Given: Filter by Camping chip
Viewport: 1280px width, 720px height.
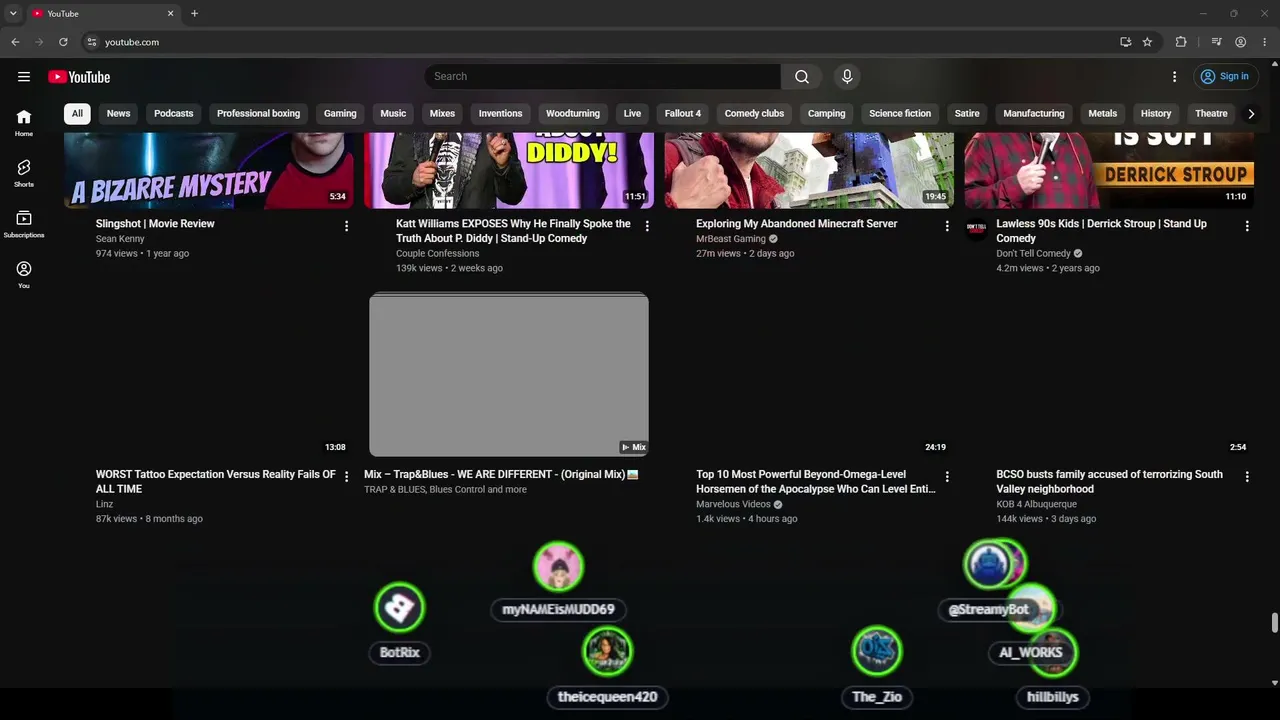Looking at the screenshot, I should pos(826,114).
